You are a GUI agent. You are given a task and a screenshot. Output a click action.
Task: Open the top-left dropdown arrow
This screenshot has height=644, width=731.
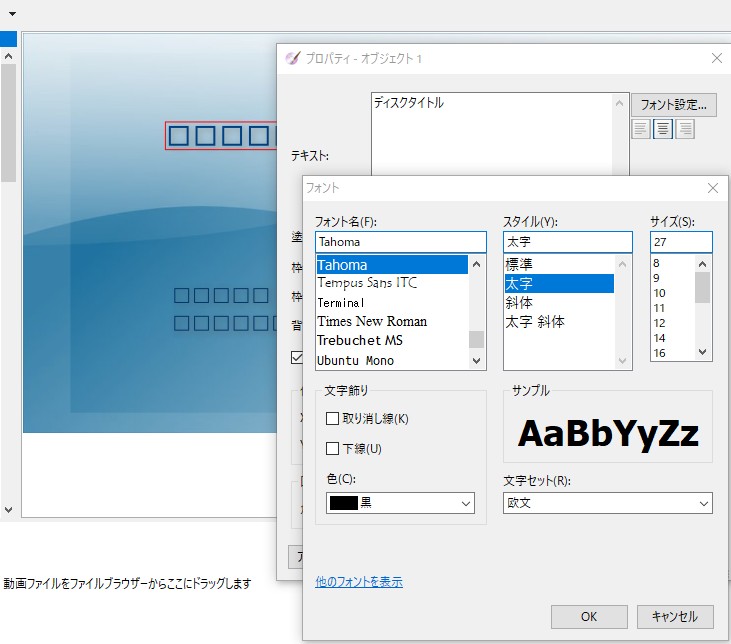tap(13, 14)
